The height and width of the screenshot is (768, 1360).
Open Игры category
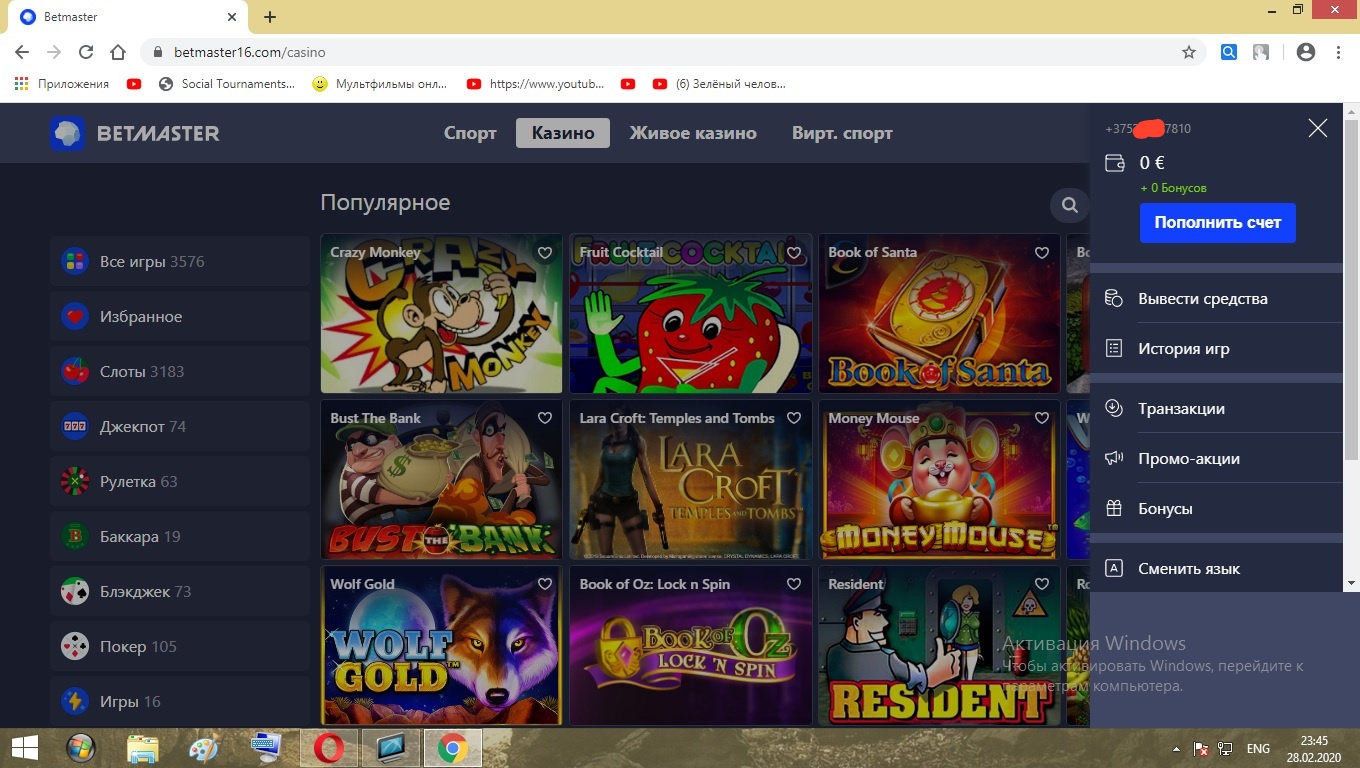(x=180, y=702)
